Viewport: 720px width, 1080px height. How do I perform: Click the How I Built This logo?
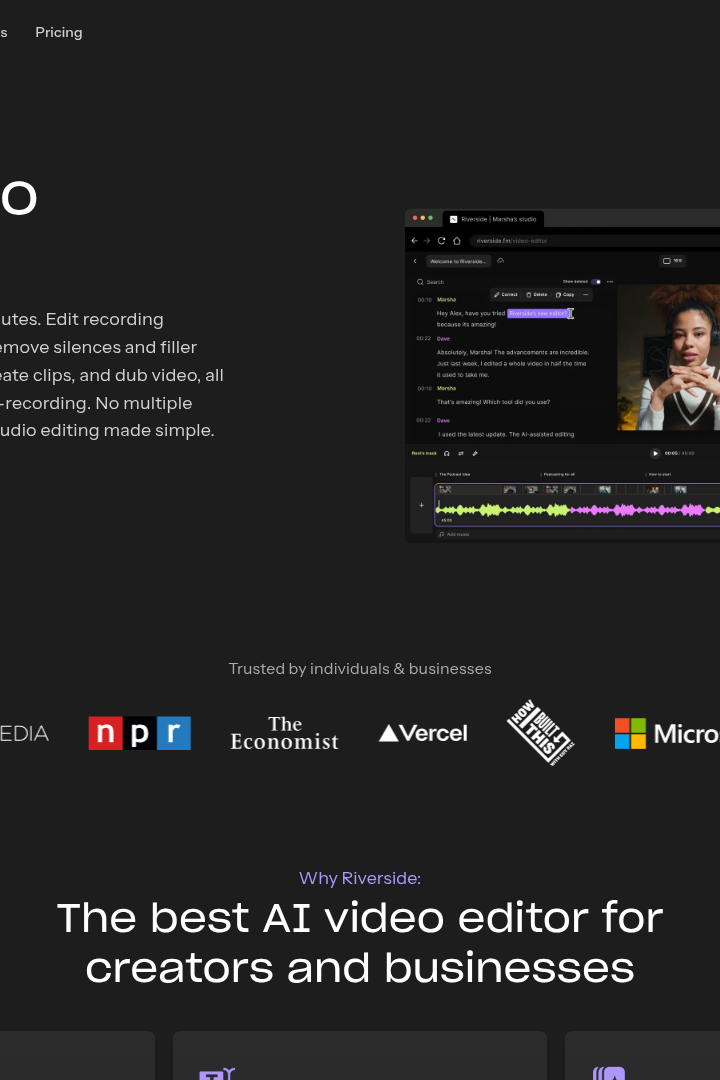(541, 733)
